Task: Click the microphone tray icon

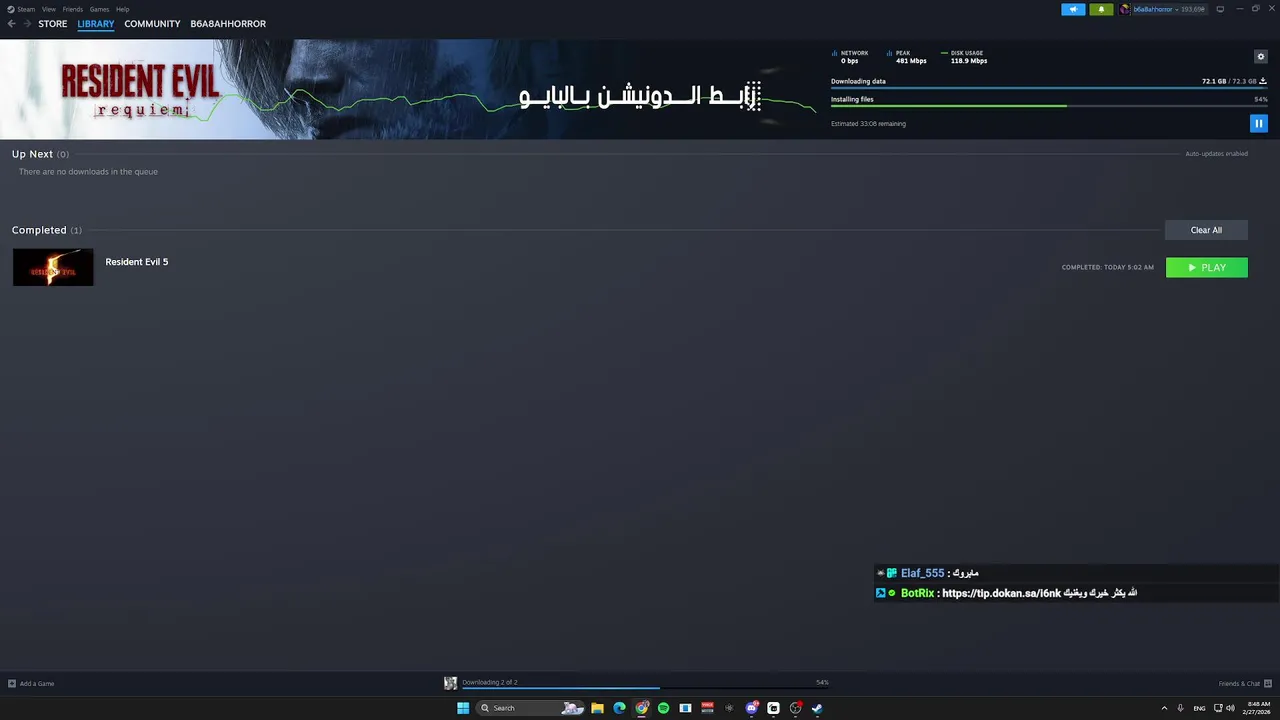Action: tap(1181, 708)
